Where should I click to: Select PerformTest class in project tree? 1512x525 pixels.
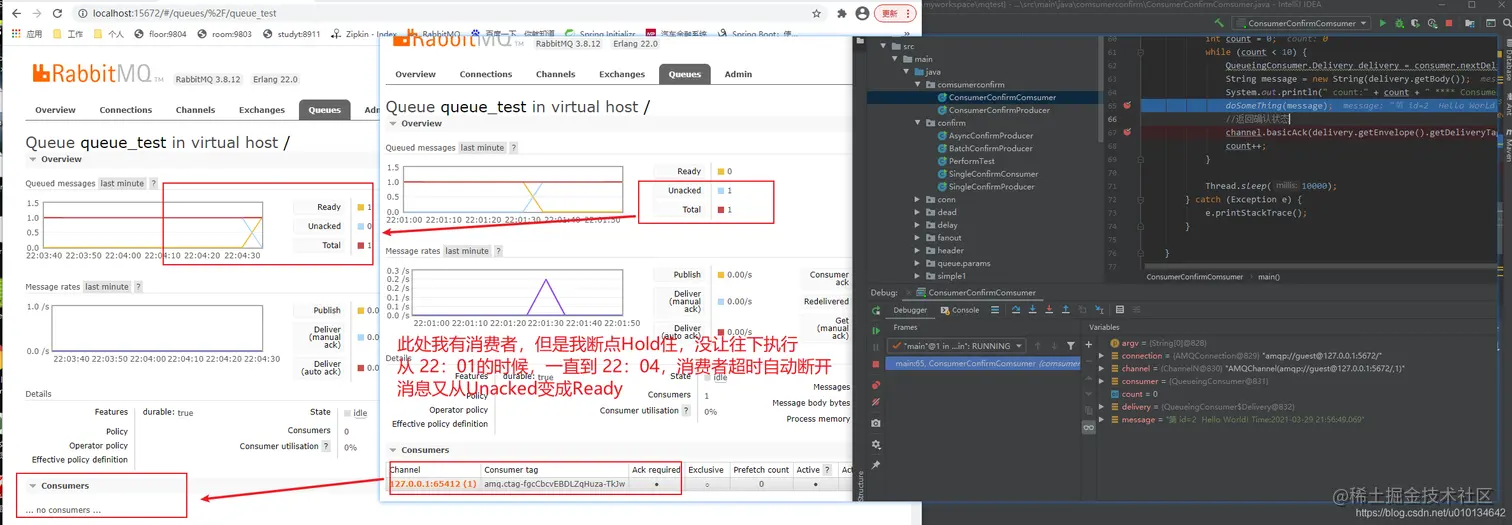[965, 161]
